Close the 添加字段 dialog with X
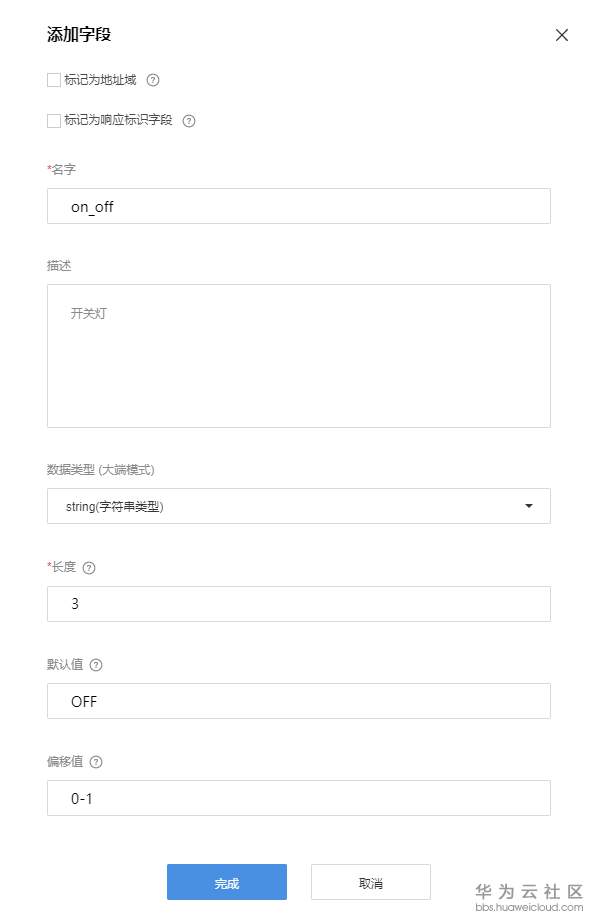Viewport: 597px width, 922px height. click(562, 35)
